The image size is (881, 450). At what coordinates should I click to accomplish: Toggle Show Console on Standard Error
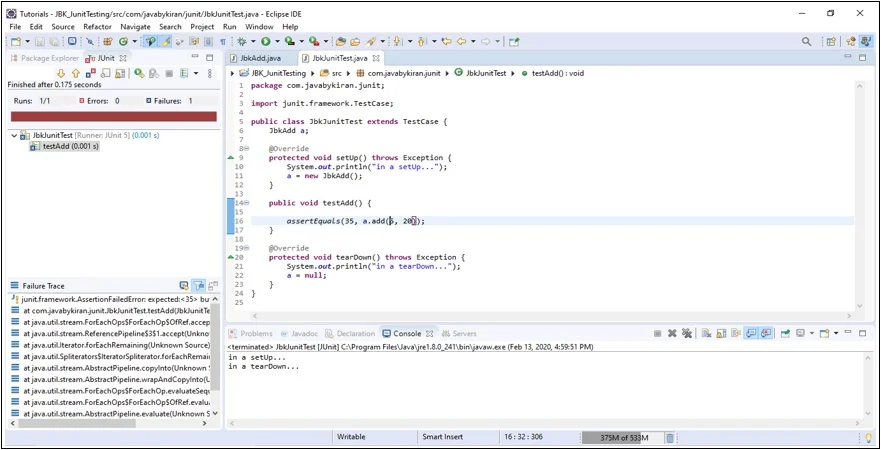click(766, 333)
